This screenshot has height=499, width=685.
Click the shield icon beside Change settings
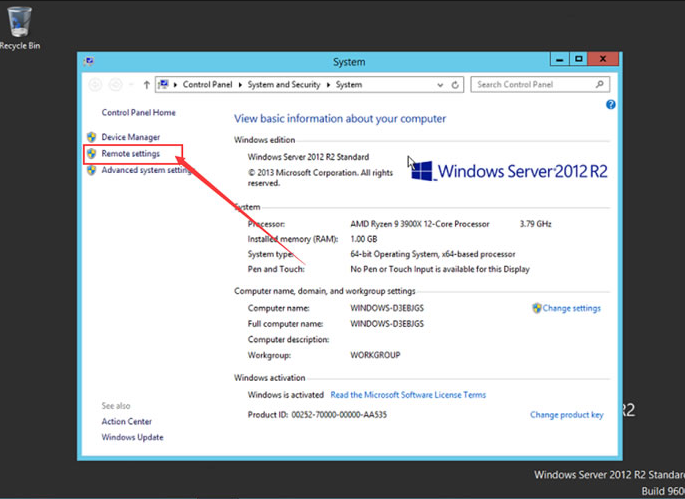pos(537,308)
